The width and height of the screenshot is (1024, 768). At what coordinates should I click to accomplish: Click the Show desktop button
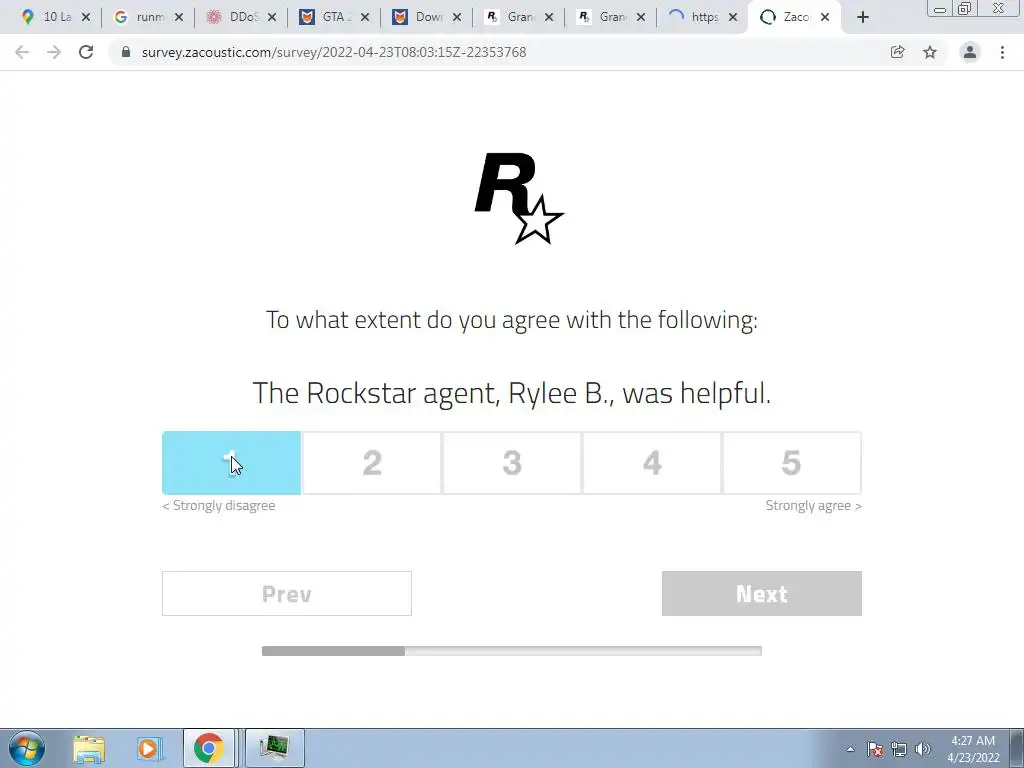[1017, 748]
